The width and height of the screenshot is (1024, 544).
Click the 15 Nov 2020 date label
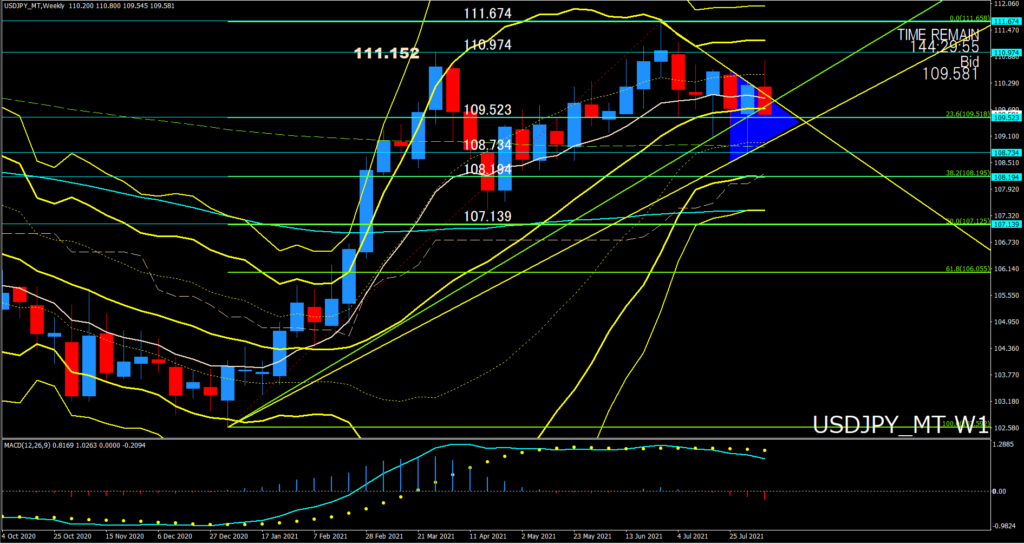coord(125,536)
